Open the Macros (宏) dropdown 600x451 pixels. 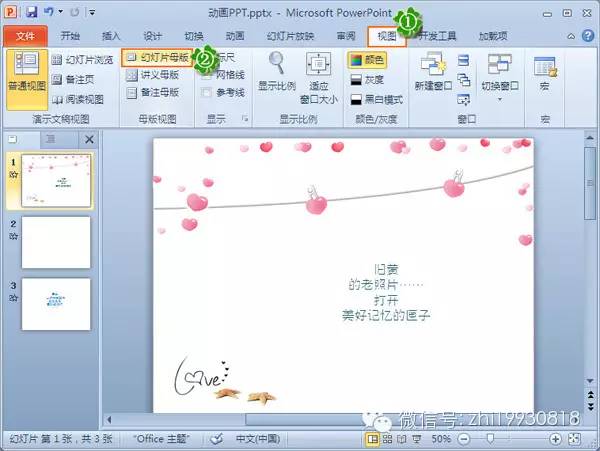pyautogui.click(x=545, y=75)
